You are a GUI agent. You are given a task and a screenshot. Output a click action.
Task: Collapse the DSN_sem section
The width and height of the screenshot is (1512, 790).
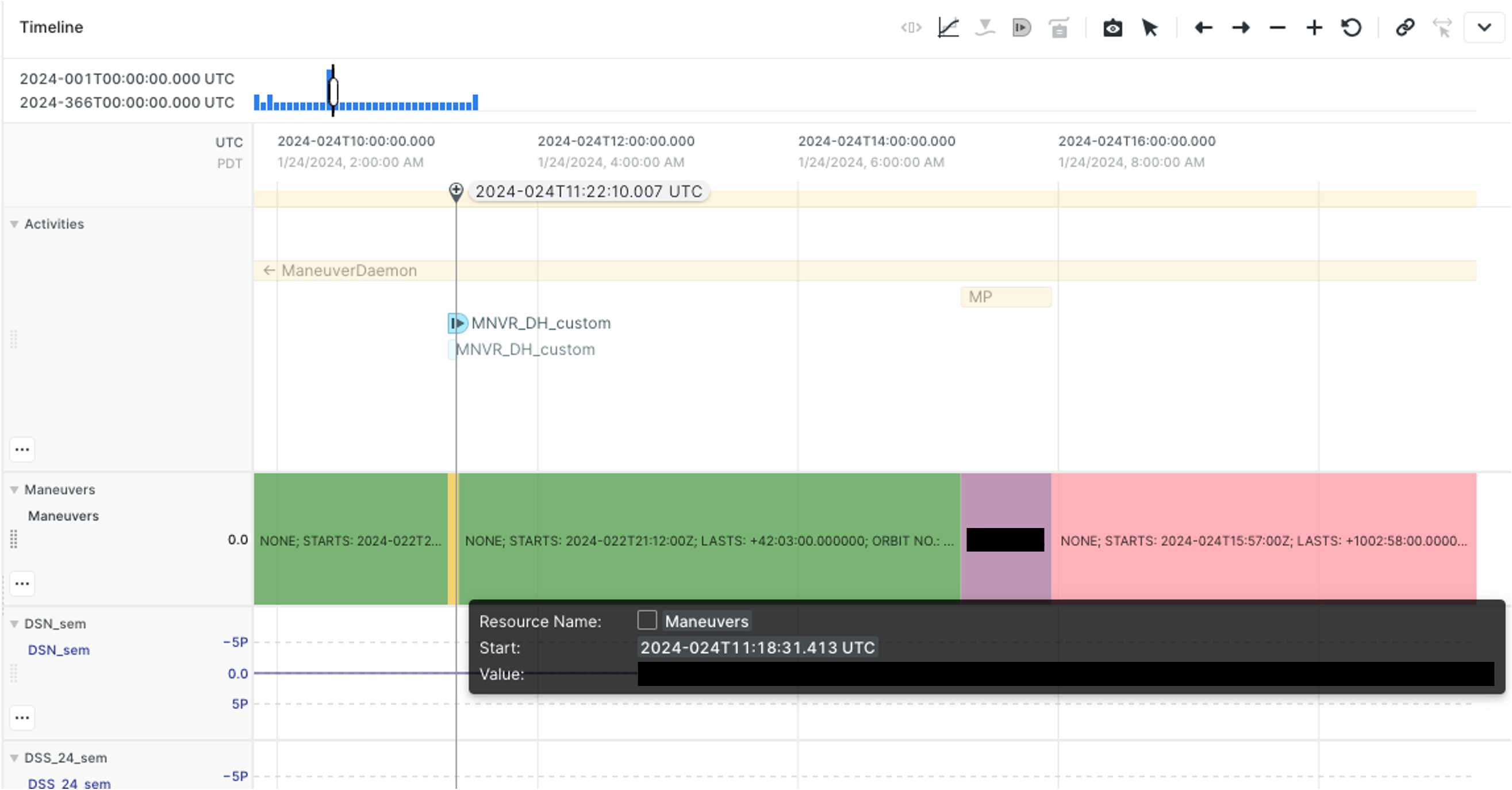[14, 623]
